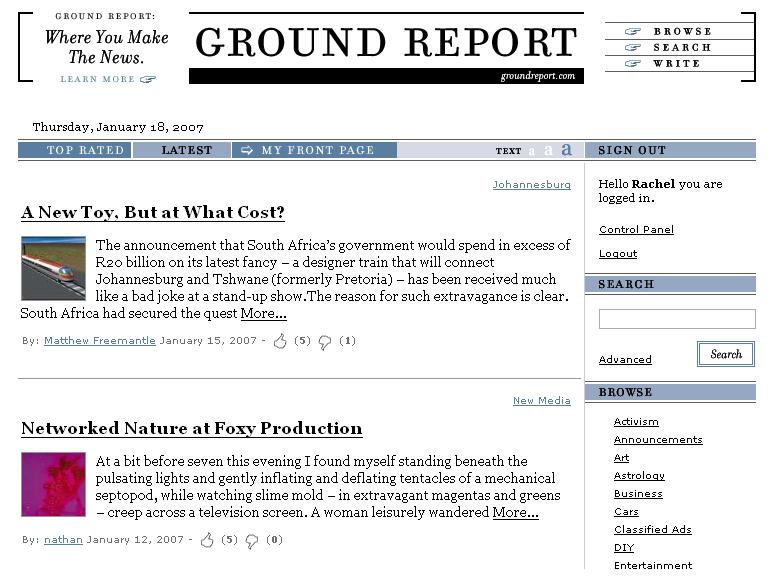The image size is (770, 580).
Task: Click the train thumbnail image
Action: coord(53,268)
